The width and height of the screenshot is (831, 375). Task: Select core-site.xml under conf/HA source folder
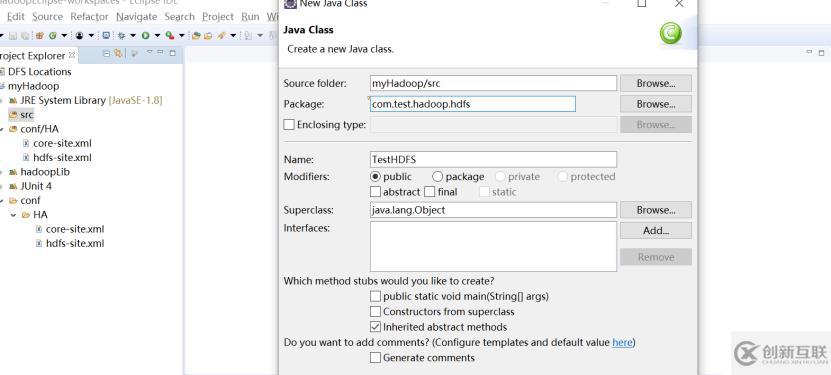click(62, 143)
